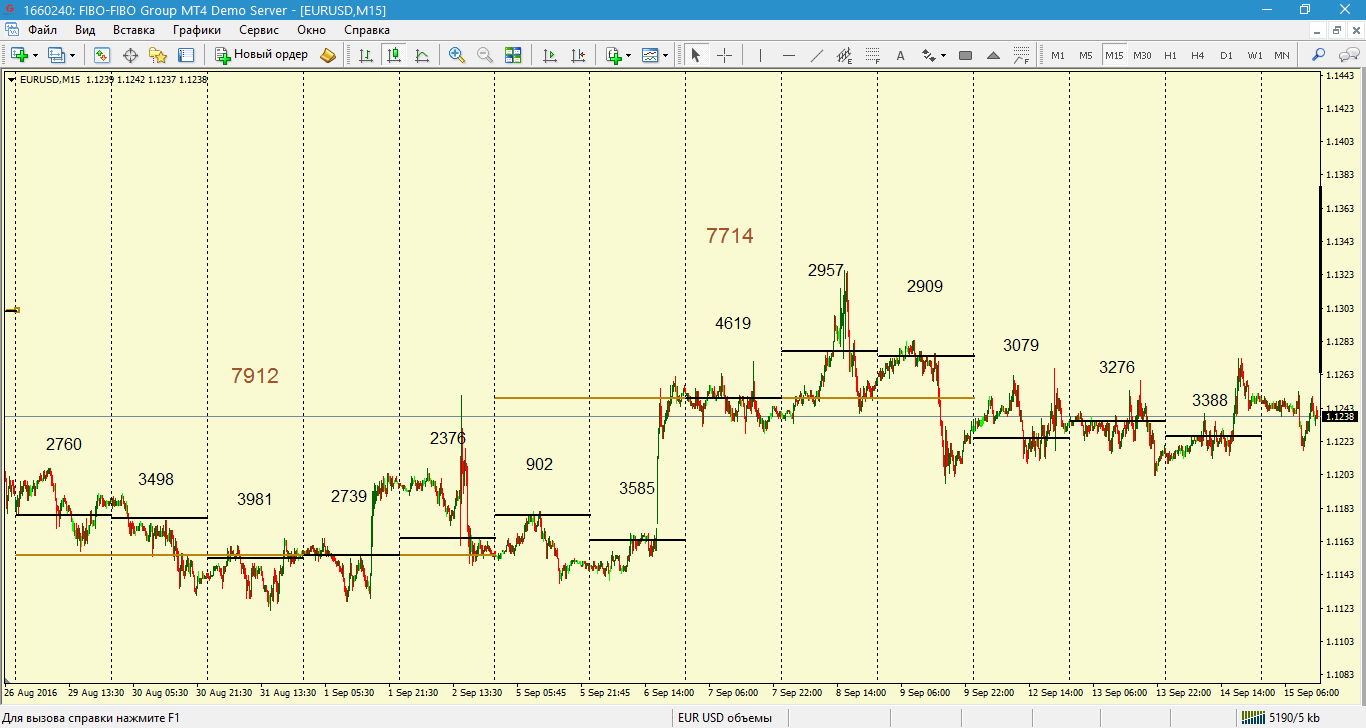Click the profiles icon
The width and height of the screenshot is (1366, 728).
[x=56, y=55]
